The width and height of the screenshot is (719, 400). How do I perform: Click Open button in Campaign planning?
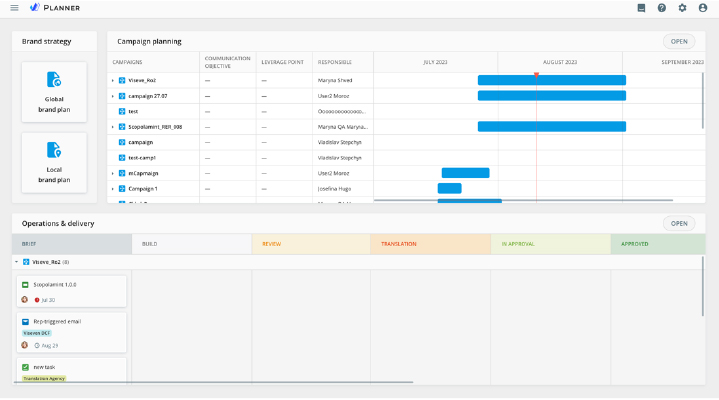click(679, 42)
